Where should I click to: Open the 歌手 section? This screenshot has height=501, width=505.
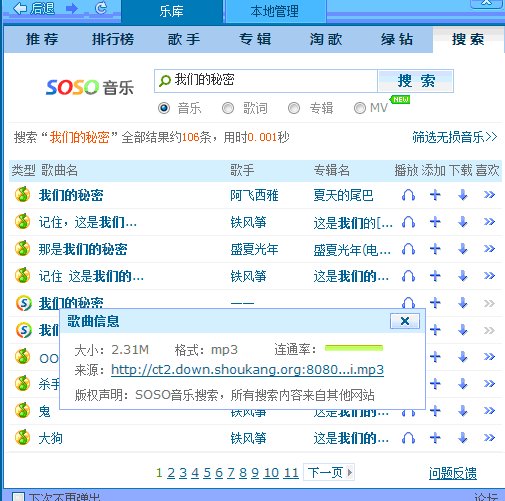(184, 39)
